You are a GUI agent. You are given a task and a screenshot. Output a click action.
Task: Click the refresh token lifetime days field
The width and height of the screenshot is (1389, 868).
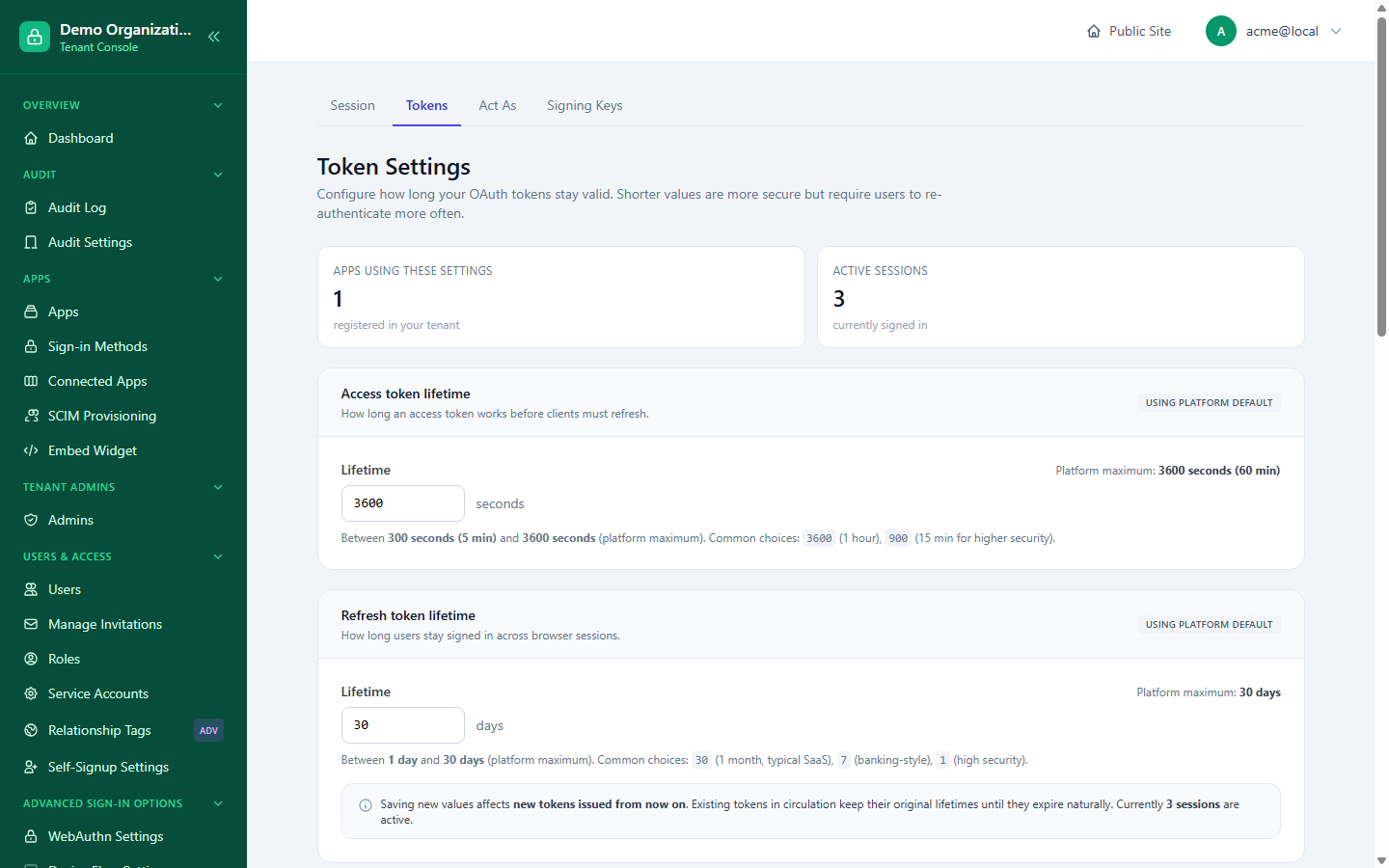coord(403,725)
